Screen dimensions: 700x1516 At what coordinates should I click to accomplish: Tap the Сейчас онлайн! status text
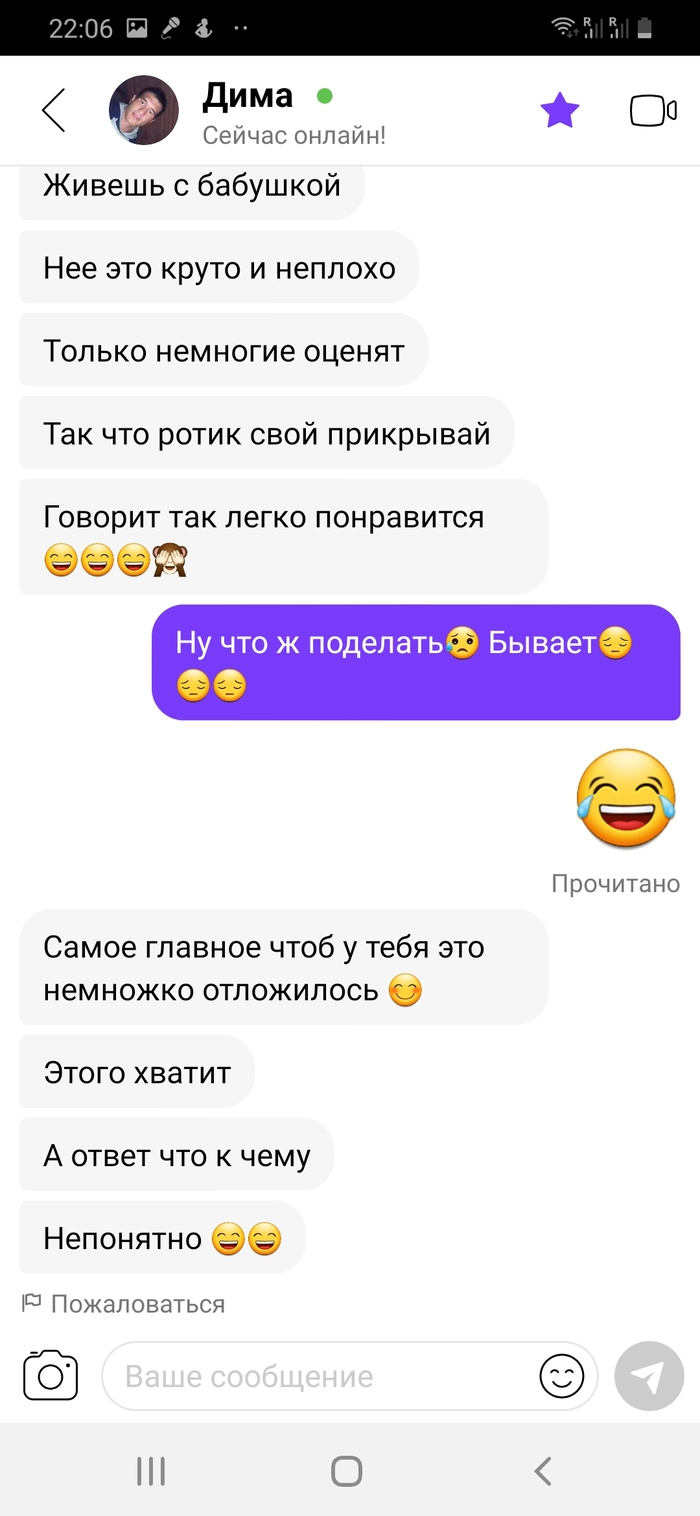294,135
